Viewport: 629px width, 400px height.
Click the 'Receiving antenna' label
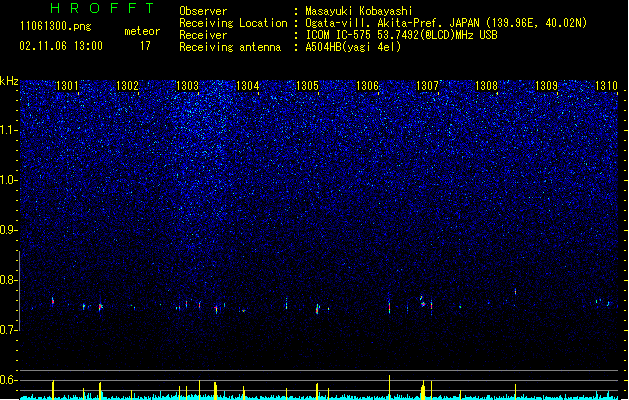pyautogui.click(x=230, y=47)
